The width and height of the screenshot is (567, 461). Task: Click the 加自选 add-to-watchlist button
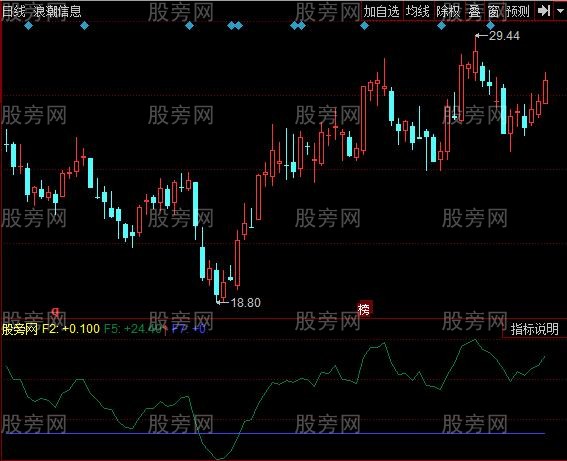382,11
